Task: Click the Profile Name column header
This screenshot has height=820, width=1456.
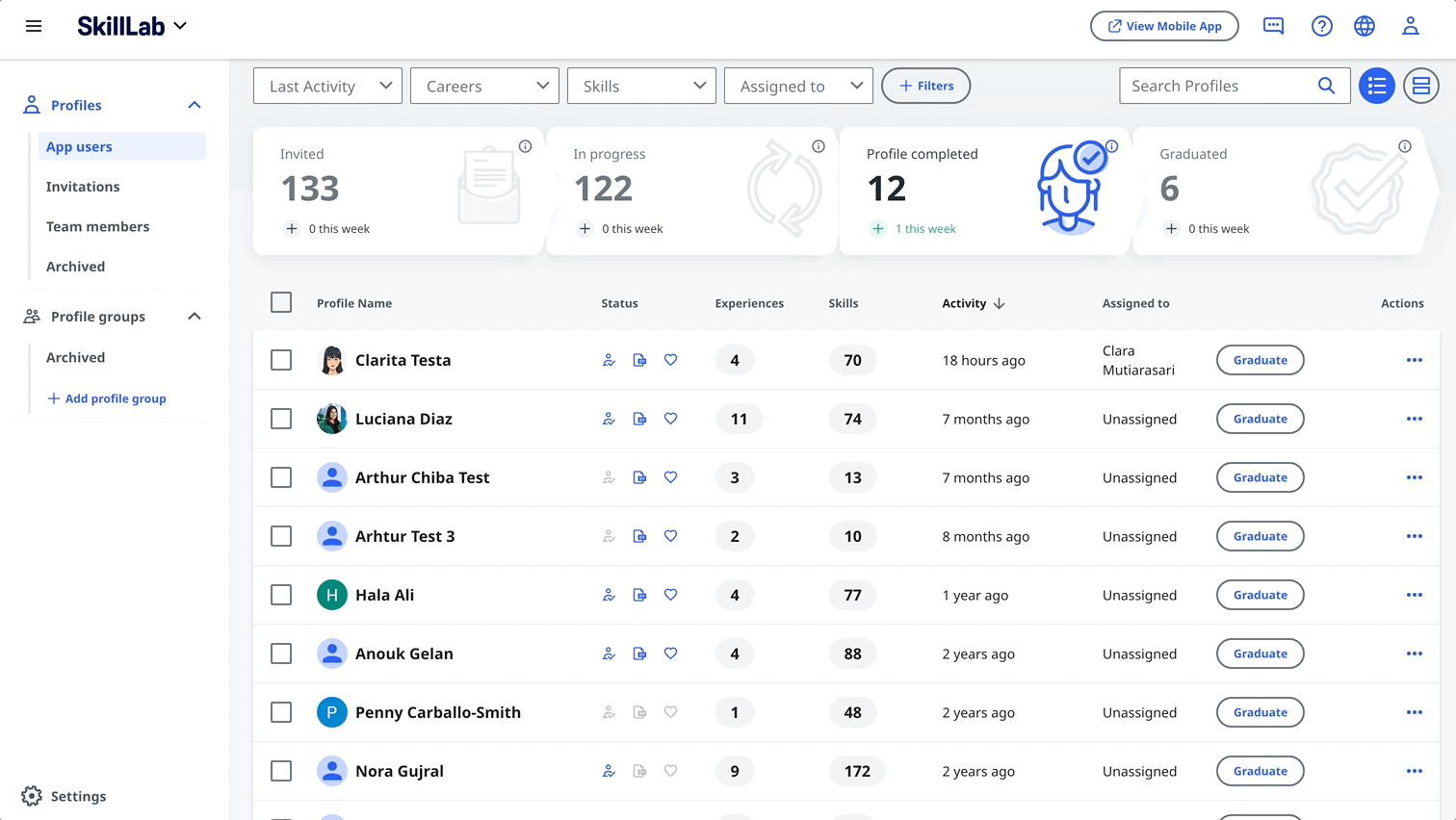Action: (354, 303)
